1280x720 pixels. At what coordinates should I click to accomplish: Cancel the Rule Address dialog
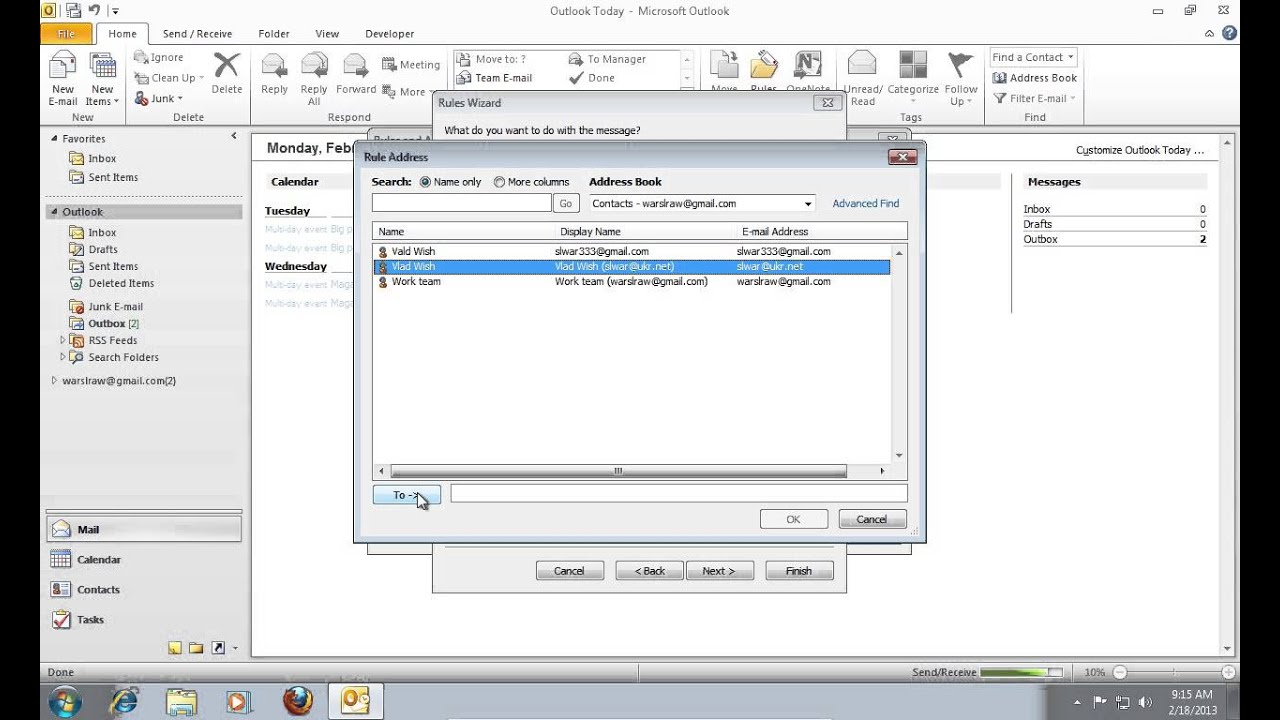pos(871,519)
